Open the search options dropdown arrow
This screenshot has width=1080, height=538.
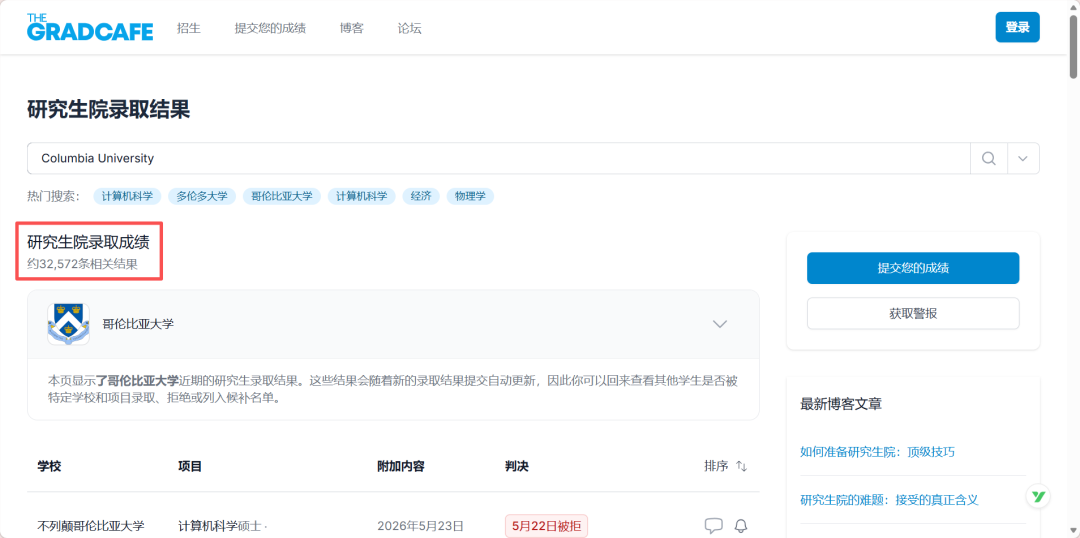point(1023,158)
